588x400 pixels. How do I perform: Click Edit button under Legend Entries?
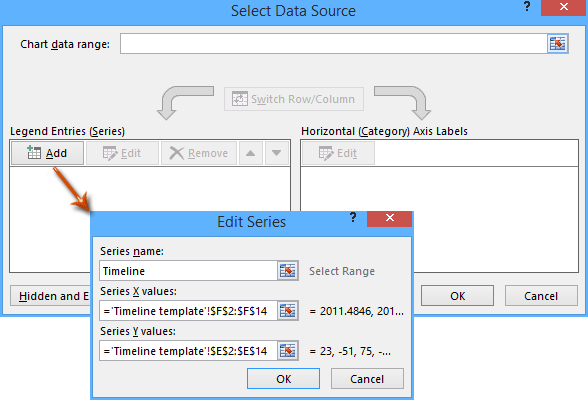tap(122, 153)
